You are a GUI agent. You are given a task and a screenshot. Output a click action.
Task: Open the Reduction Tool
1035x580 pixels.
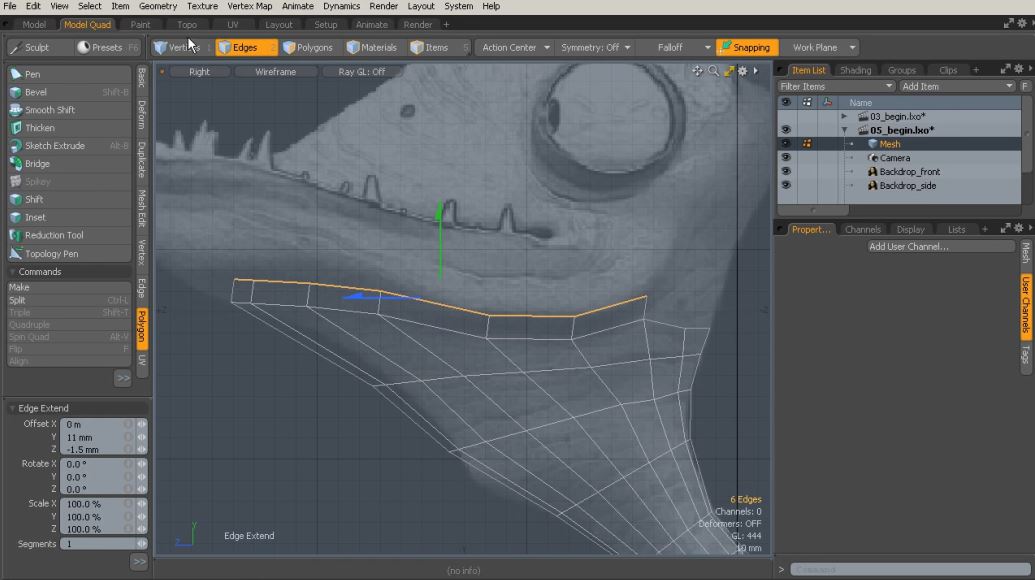click(54, 236)
